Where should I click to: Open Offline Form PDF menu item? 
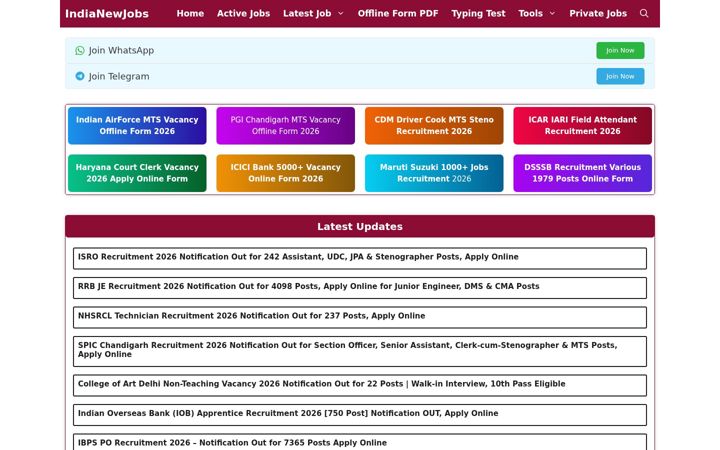point(398,13)
